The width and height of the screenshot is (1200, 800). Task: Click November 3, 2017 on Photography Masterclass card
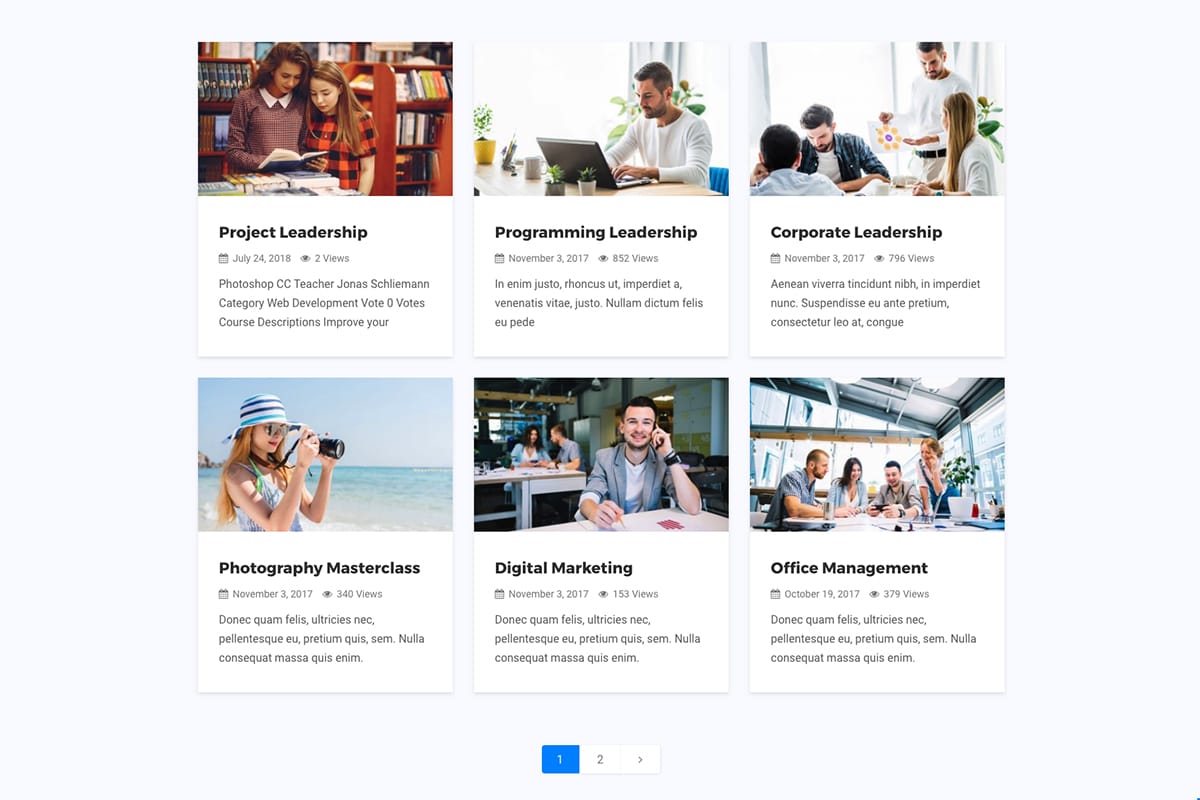pos(273,594)
